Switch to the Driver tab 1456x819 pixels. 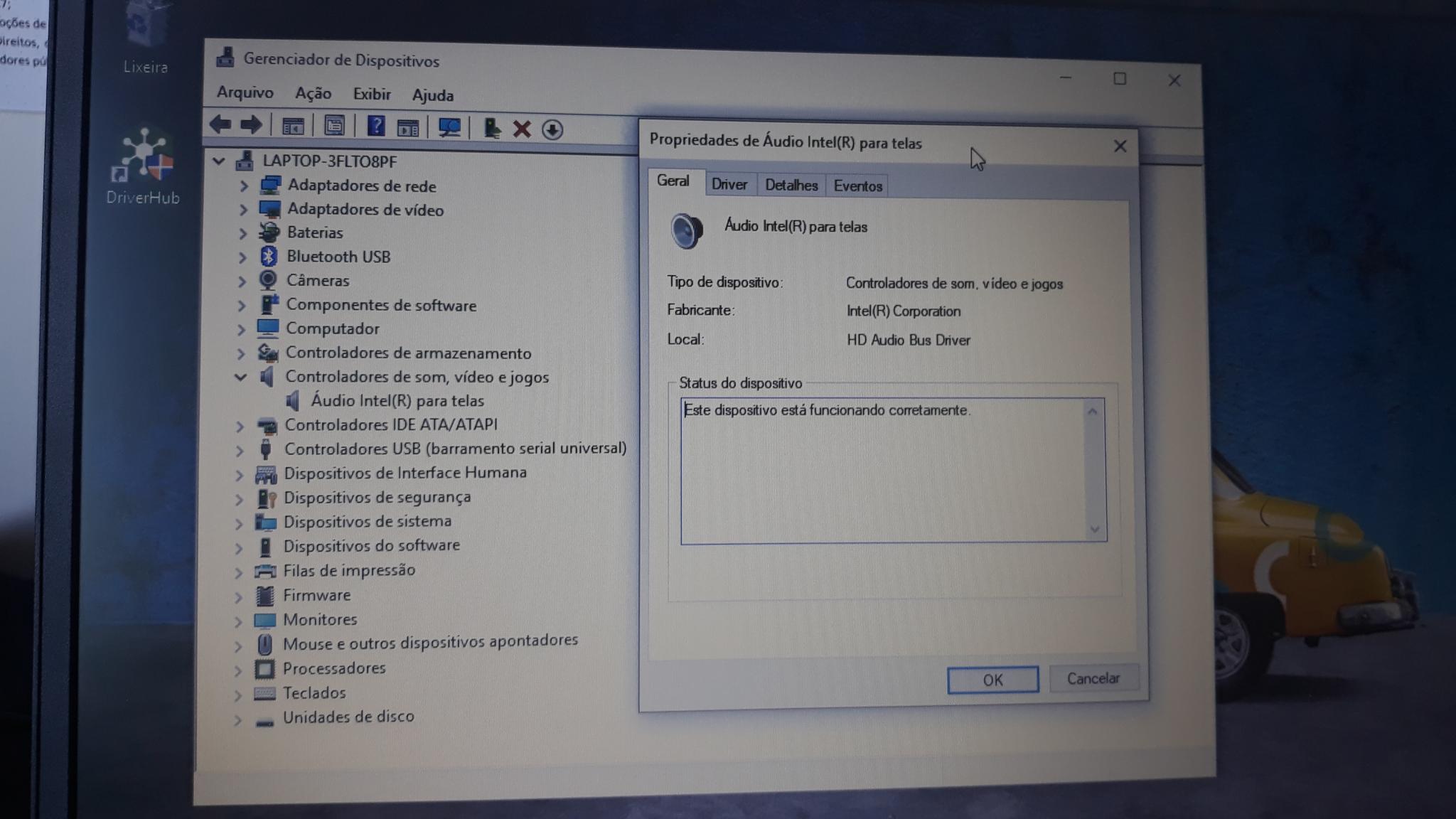[729, 185]
